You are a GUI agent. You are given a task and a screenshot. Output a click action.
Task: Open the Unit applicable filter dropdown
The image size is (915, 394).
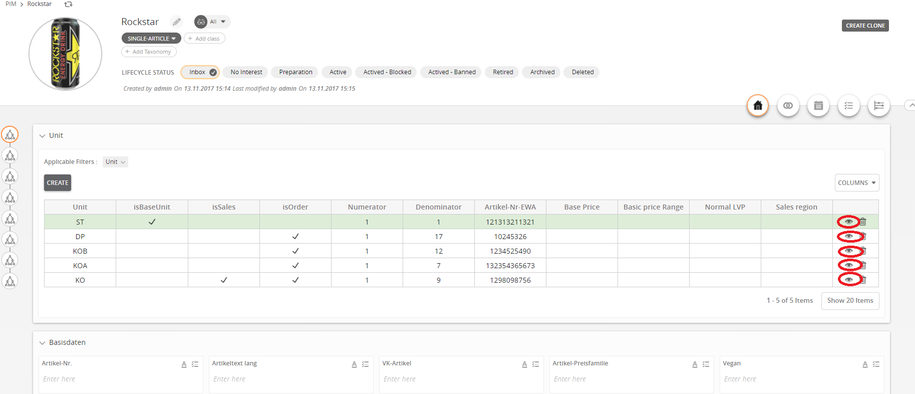(x=116, y=162)
